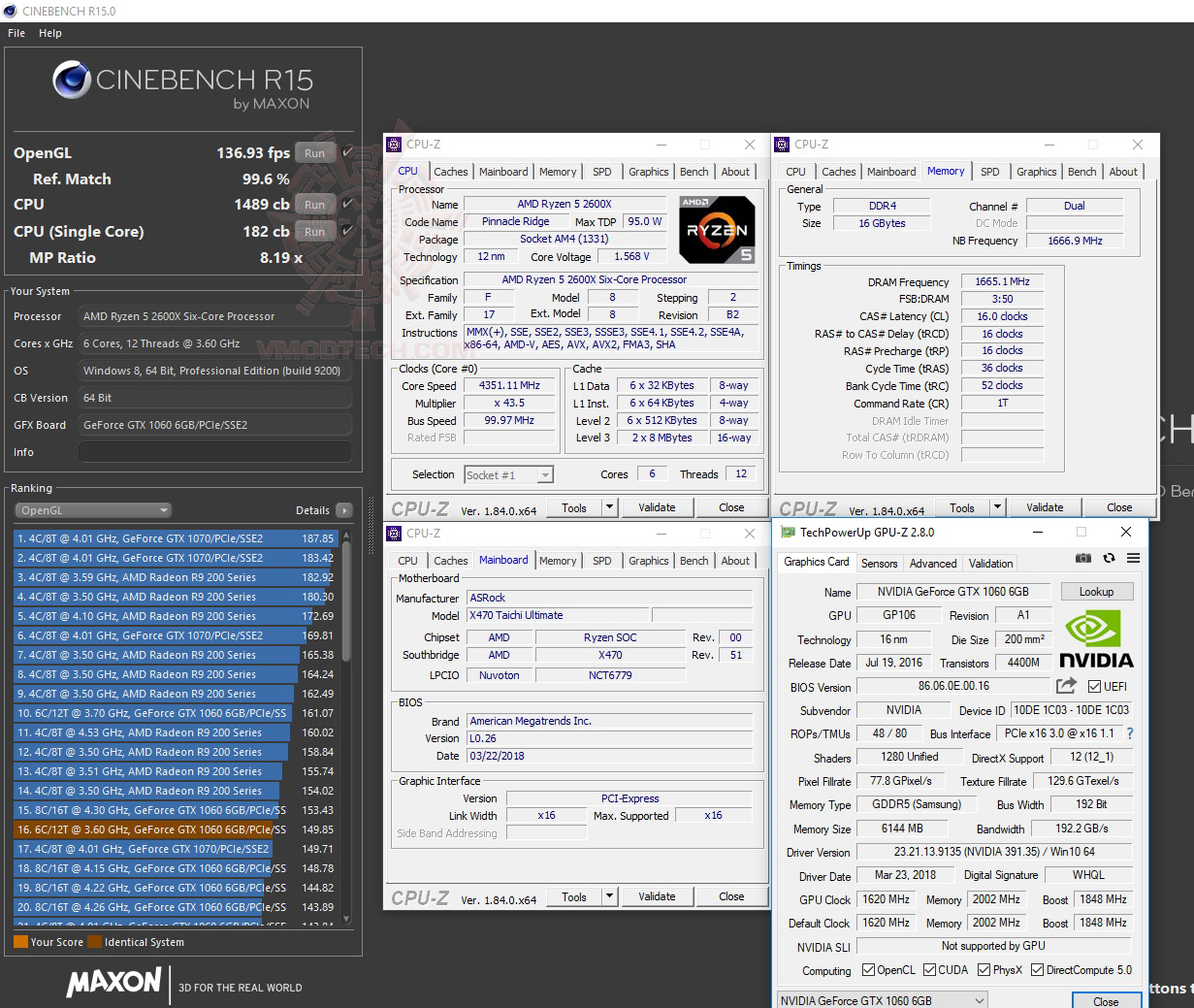Click the MAXON logo at bottom
The image size is (1194, 1008).
[x=113, y=982]
